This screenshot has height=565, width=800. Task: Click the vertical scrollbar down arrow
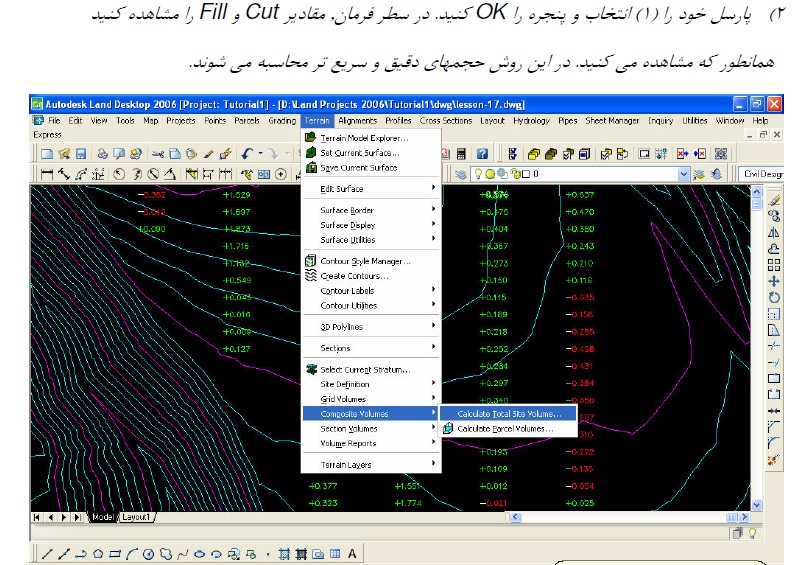point(757,505)
